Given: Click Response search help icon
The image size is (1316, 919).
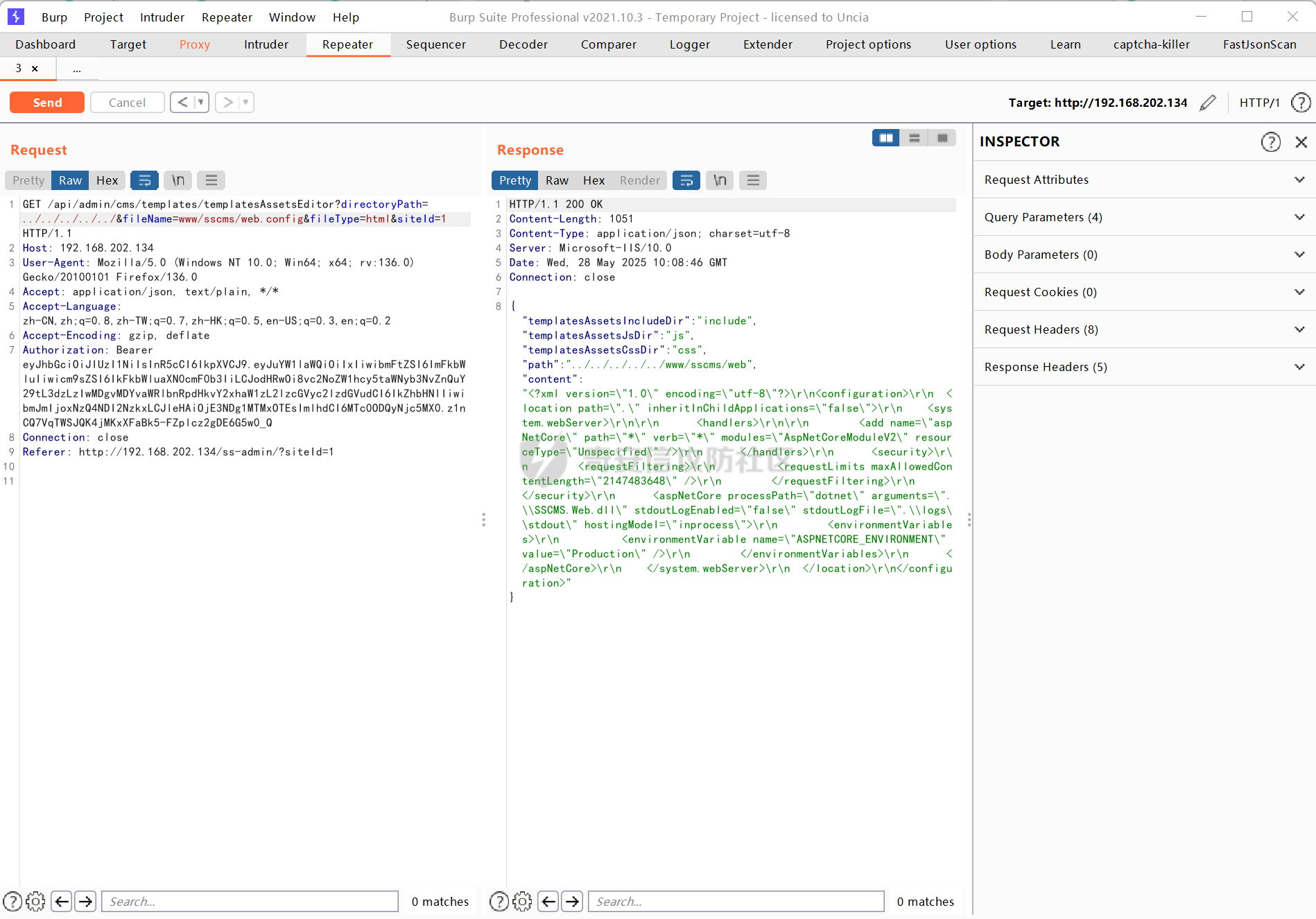Looking at the screenshot, I should click(x=499, y=901).
